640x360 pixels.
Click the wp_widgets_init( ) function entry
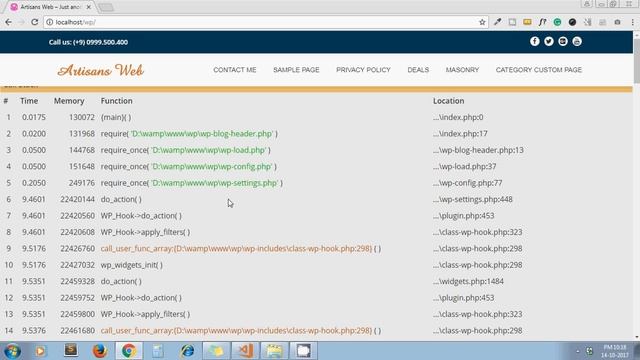[x=131, y=265]
